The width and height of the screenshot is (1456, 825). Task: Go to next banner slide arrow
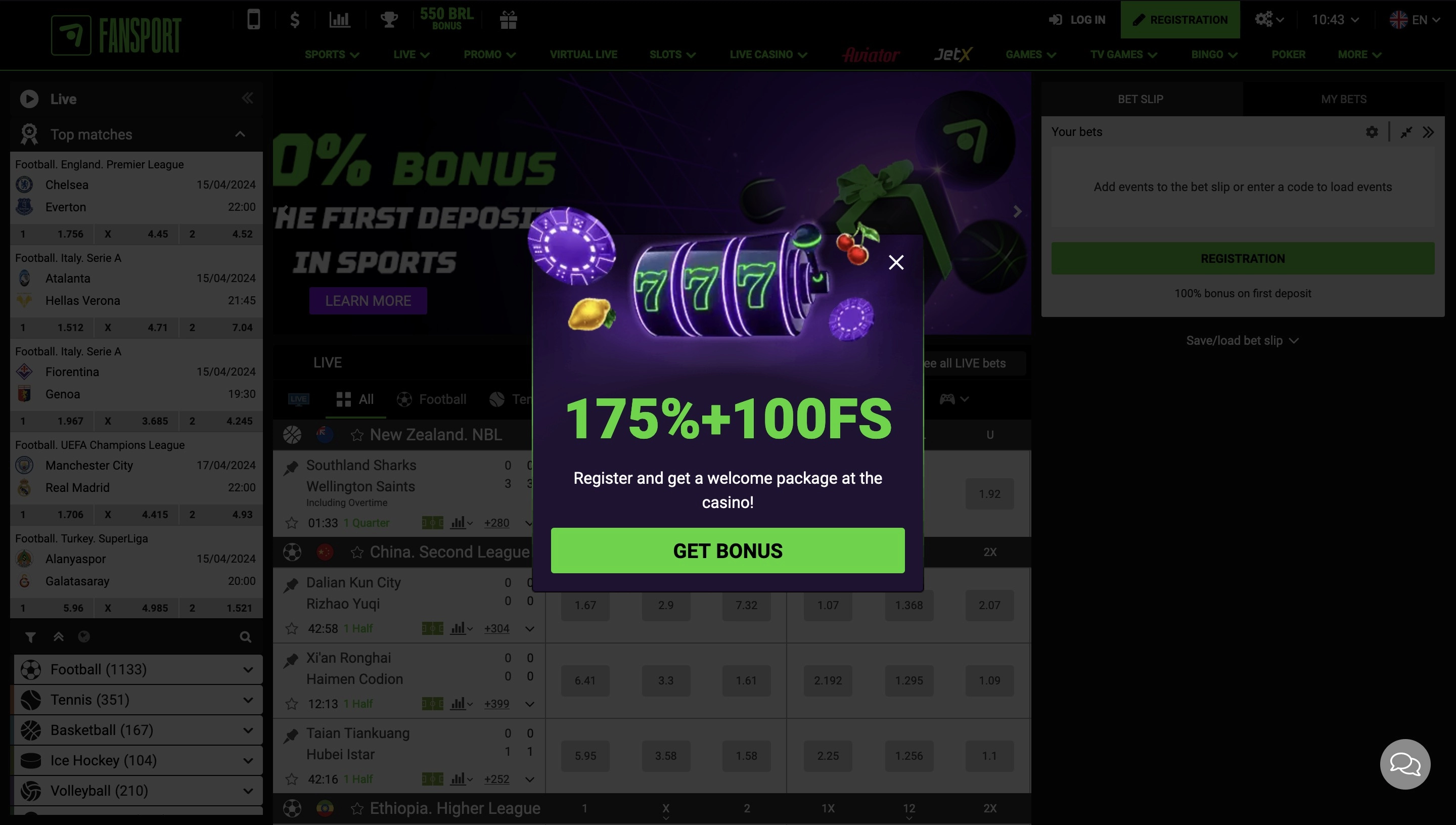click(x=1018, y=211)
